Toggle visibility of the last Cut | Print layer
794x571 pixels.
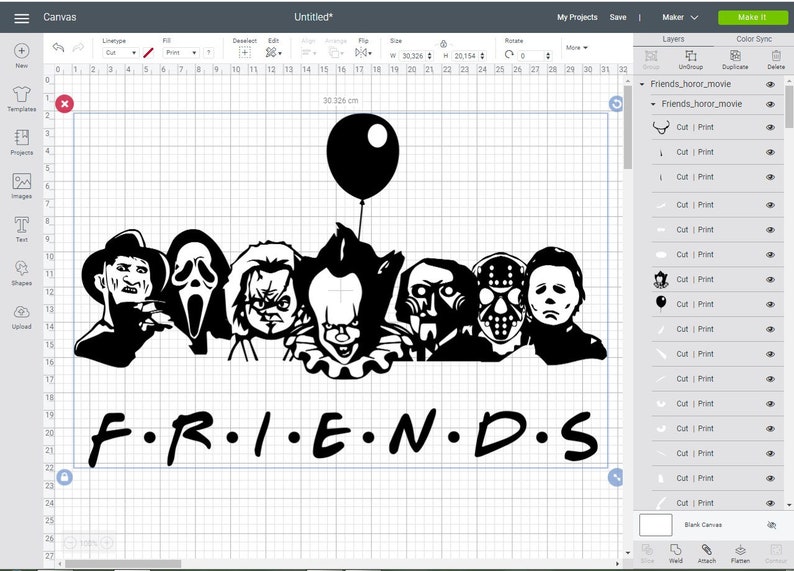coord(770,503)
